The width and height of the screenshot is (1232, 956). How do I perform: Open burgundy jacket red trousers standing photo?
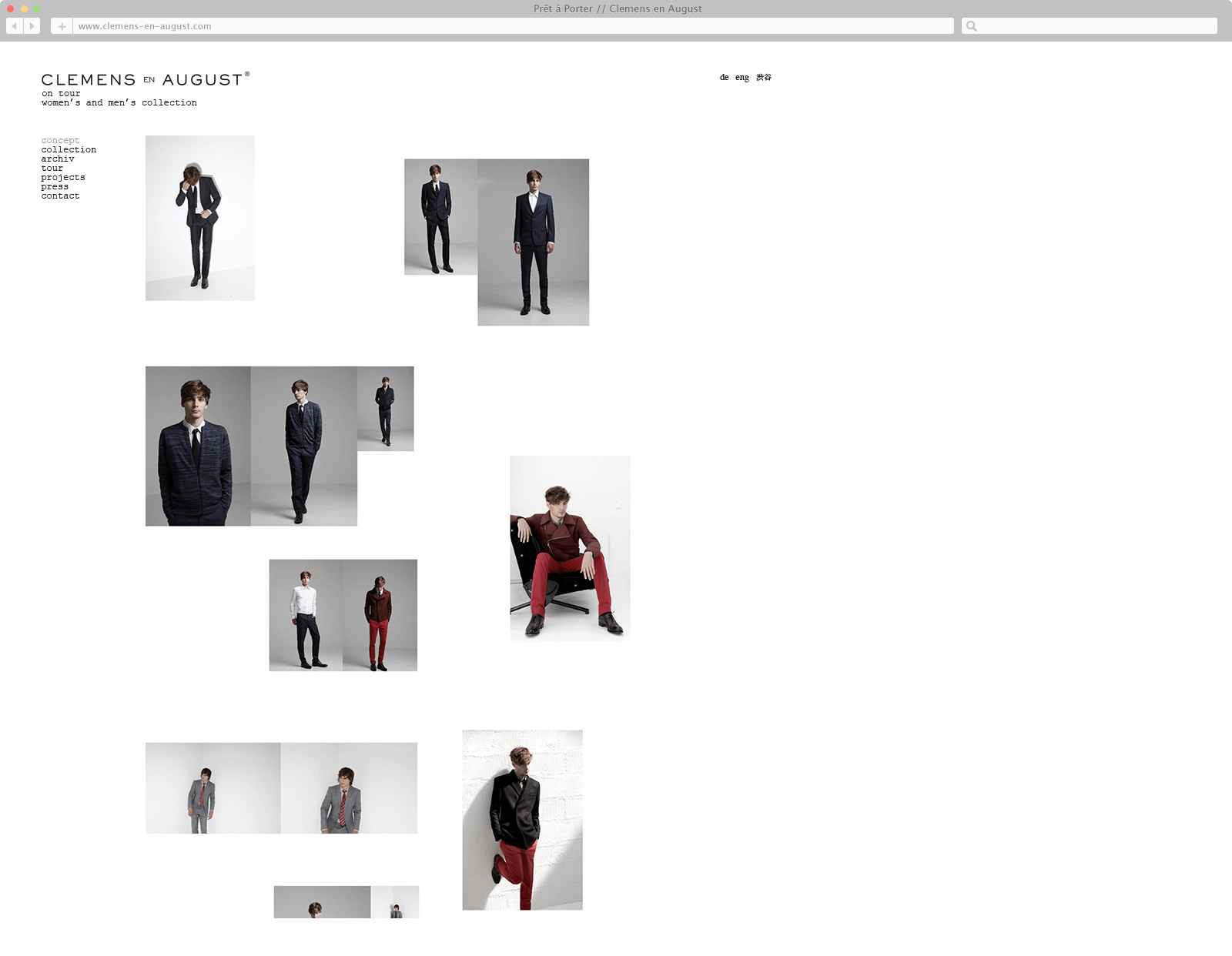[380, 615]
